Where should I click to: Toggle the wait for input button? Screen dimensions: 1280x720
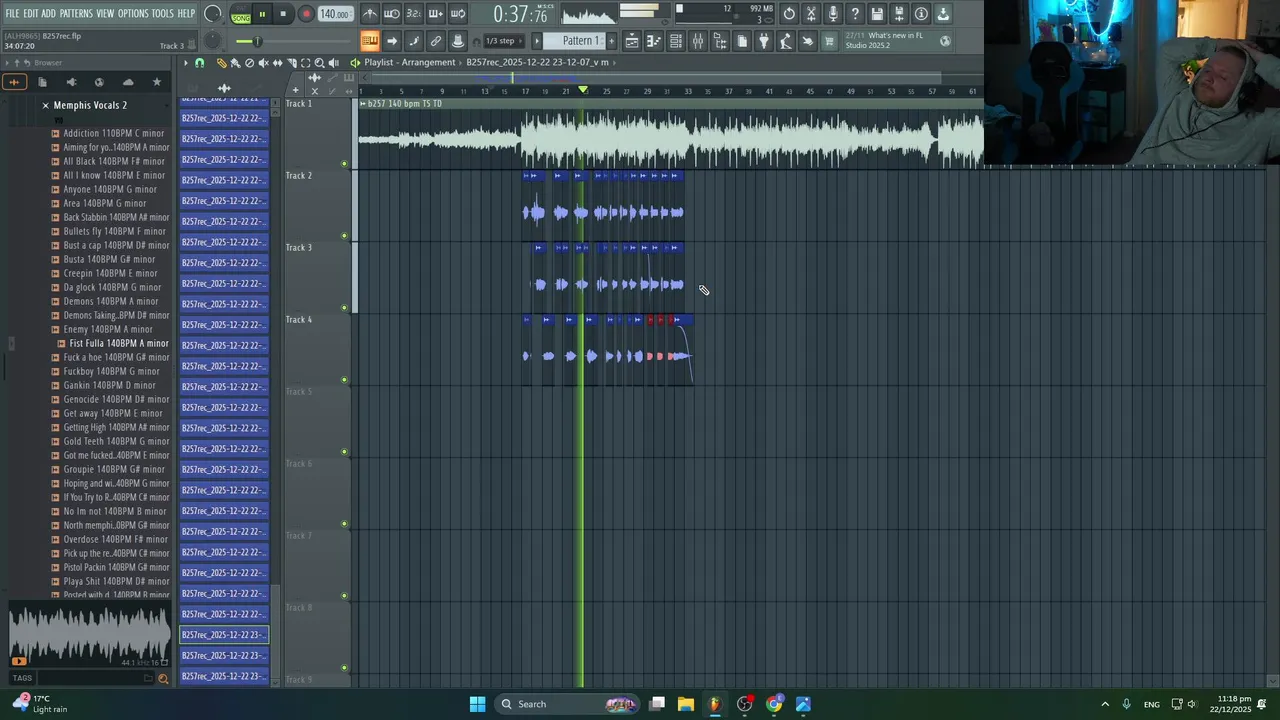click(392, 14)
